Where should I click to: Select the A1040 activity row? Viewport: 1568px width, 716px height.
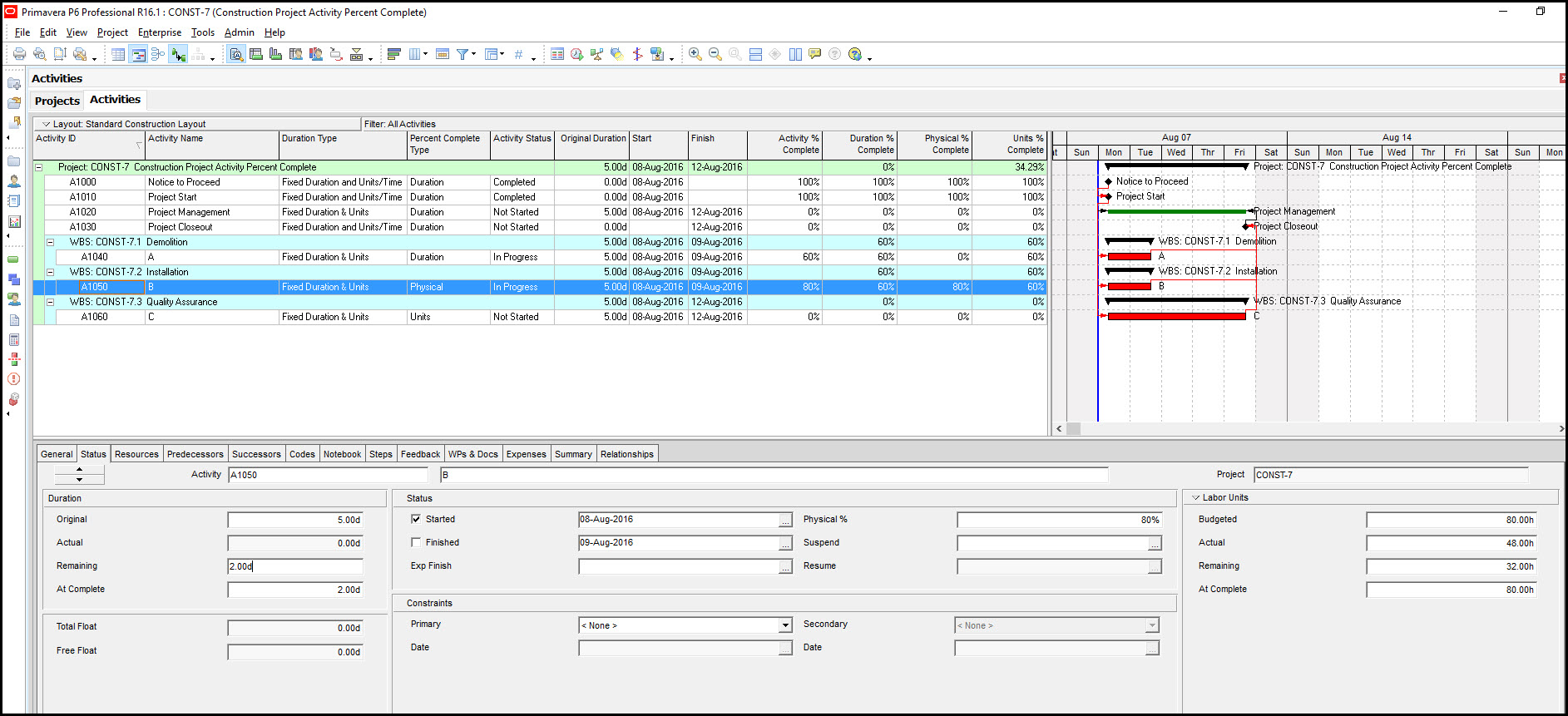pyautogui.click(x=539, y=257)
